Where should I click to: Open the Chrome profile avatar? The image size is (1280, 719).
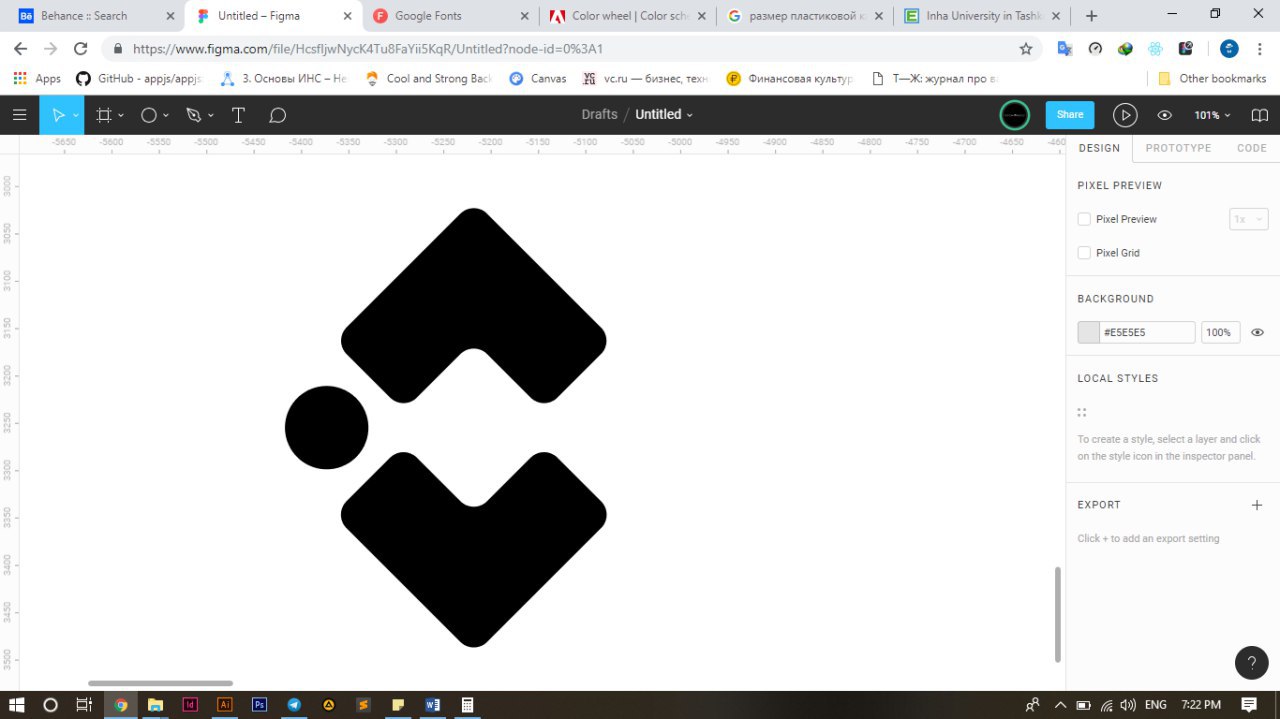1229,48
